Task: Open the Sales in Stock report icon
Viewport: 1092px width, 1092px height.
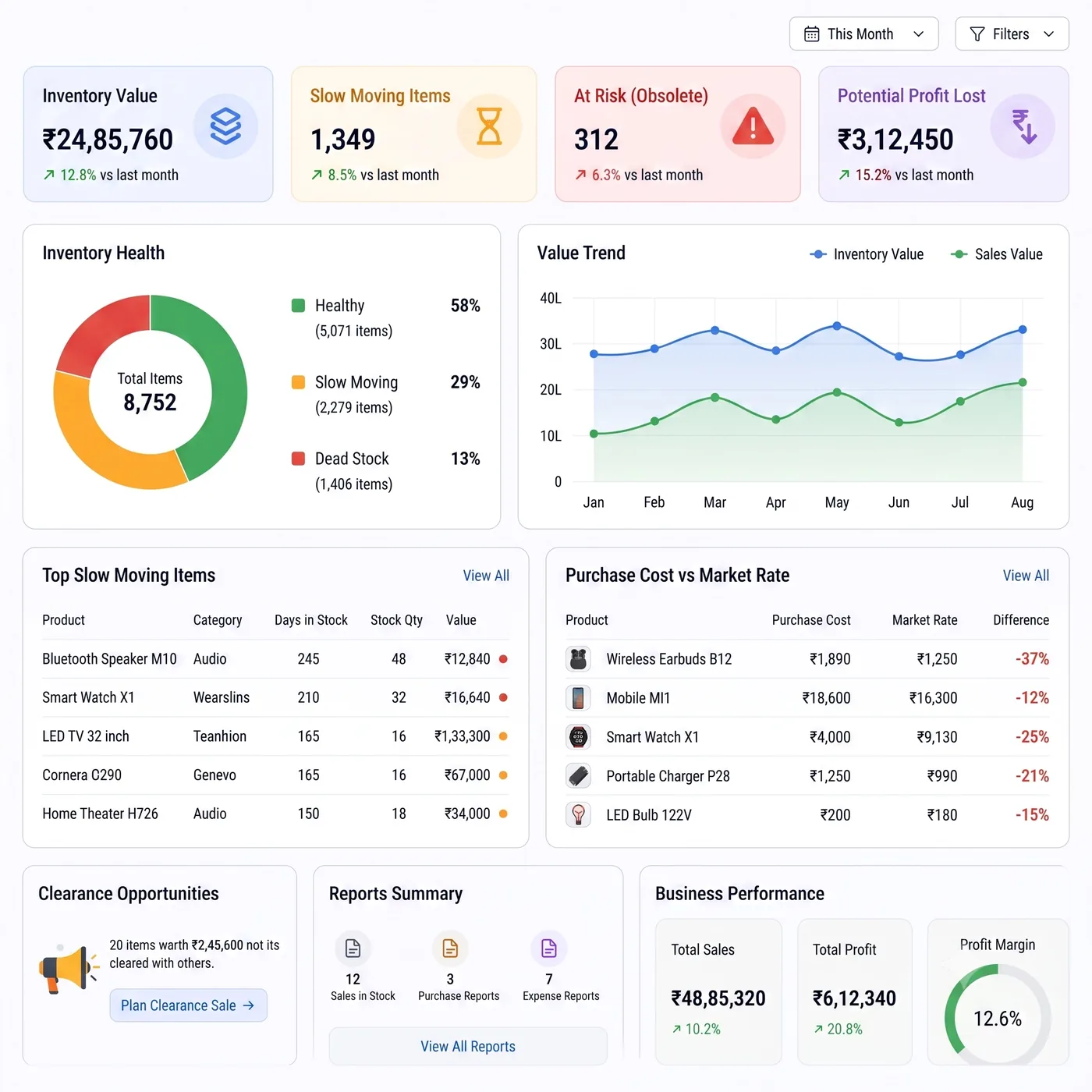Action: [x=353, y=948]
